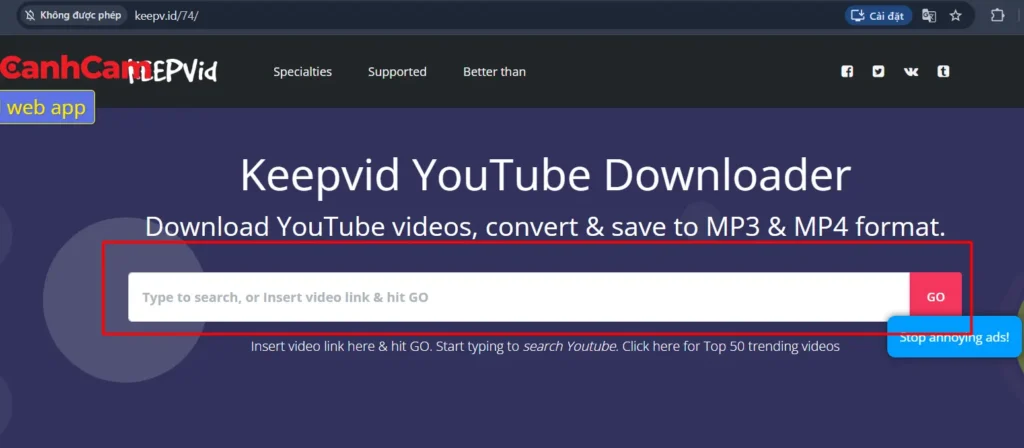Image resolution: width=1024 pixels, height=448 pixels.
Task: Click the Stop annoying ads! button
Action: click(954, 337)
